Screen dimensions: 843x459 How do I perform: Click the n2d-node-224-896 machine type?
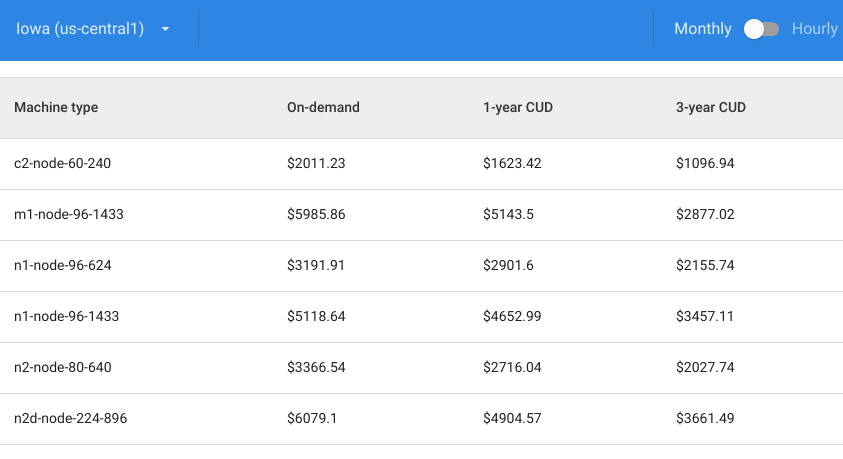(70, 418)
